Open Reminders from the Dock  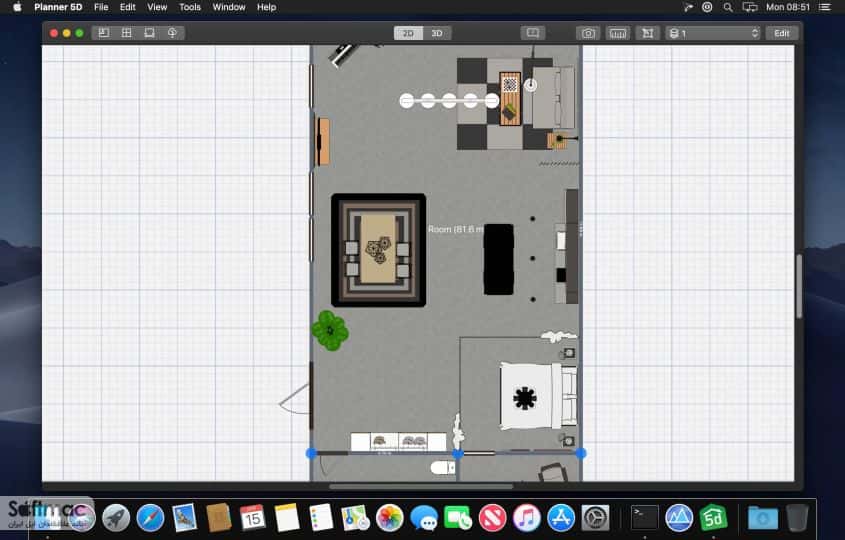click(321, 517)
